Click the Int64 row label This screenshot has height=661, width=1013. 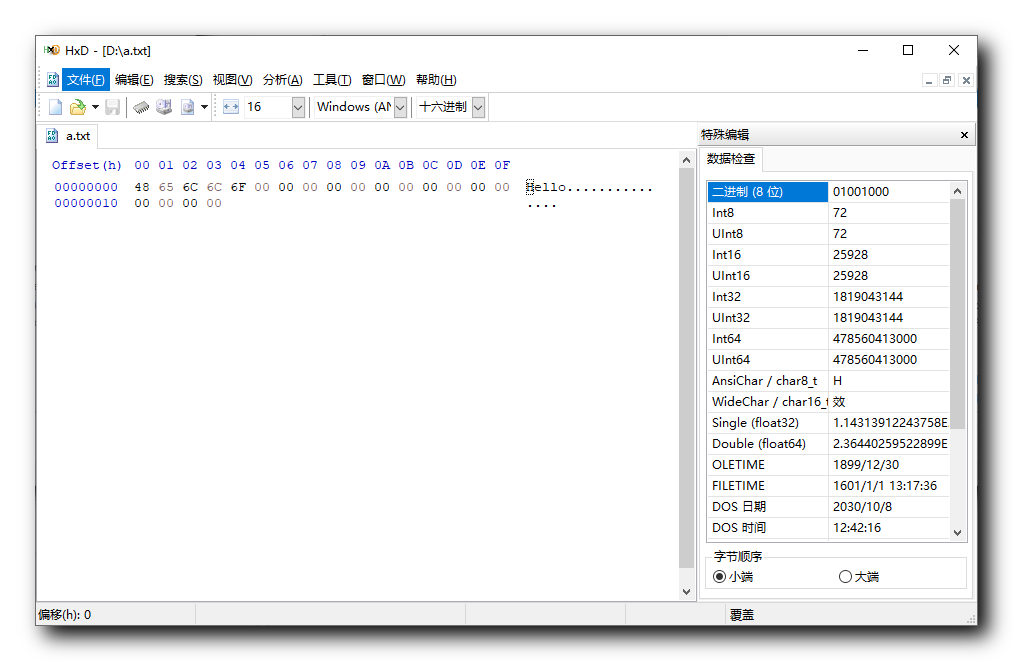[726, 339]
